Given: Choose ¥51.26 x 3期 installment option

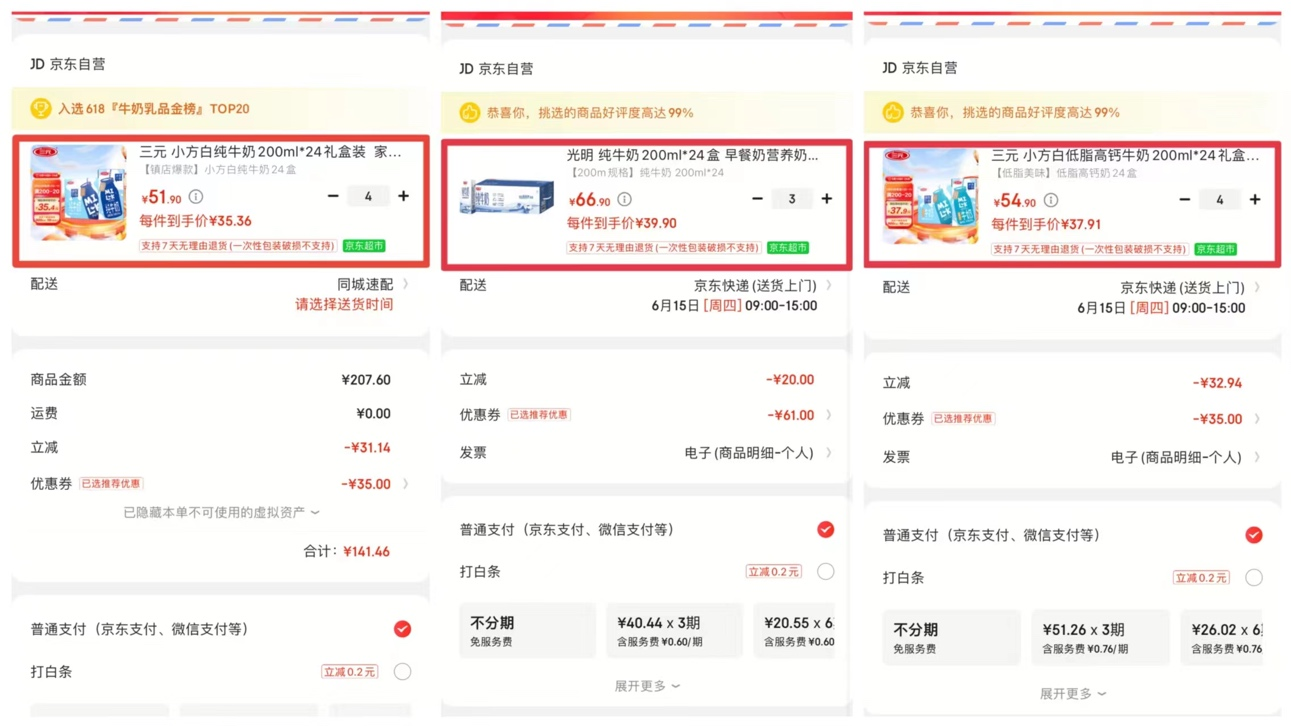Looking at the screenshot, I should (x=1099, y=637).
